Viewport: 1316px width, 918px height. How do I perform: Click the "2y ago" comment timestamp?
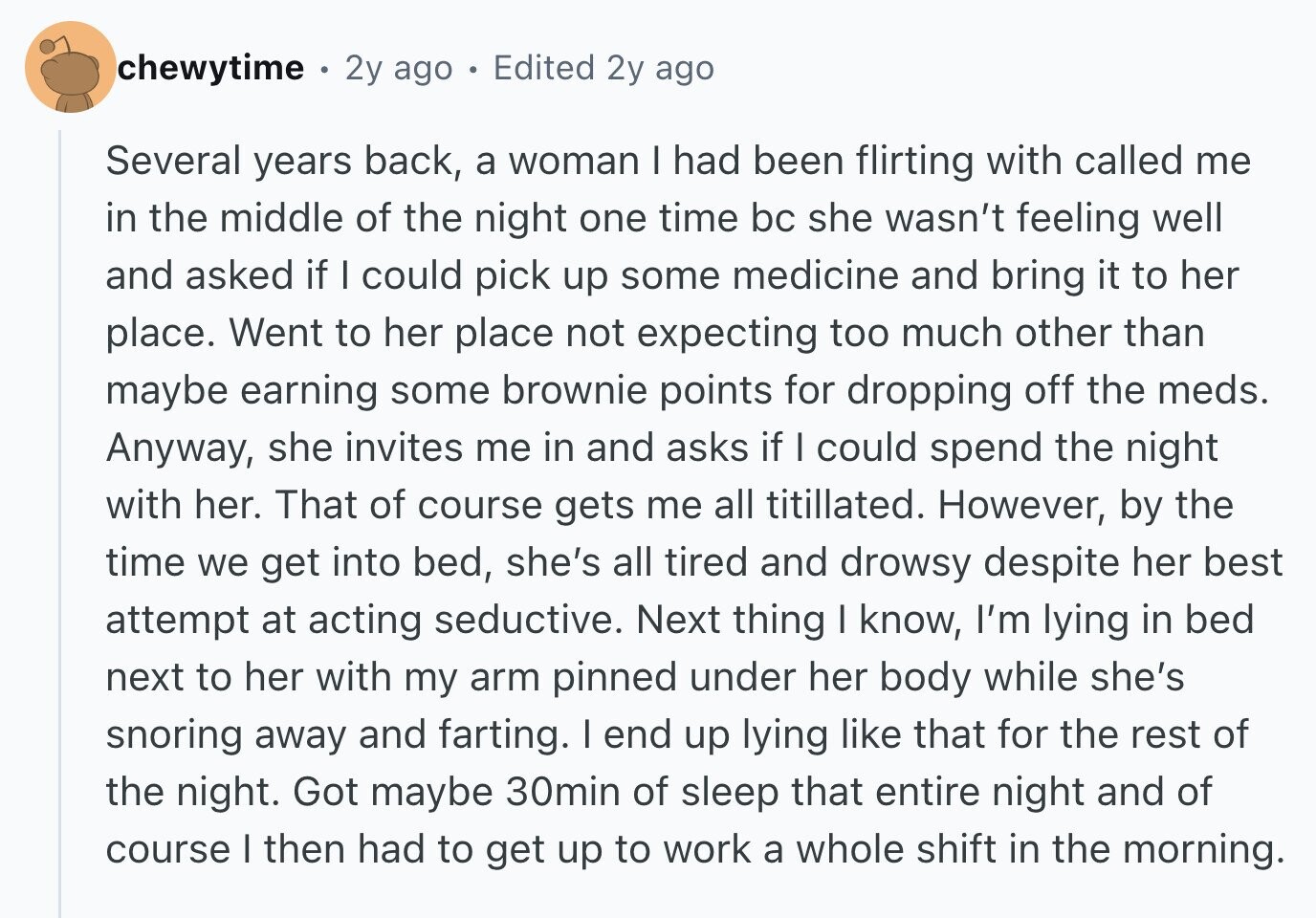point(399,68)
